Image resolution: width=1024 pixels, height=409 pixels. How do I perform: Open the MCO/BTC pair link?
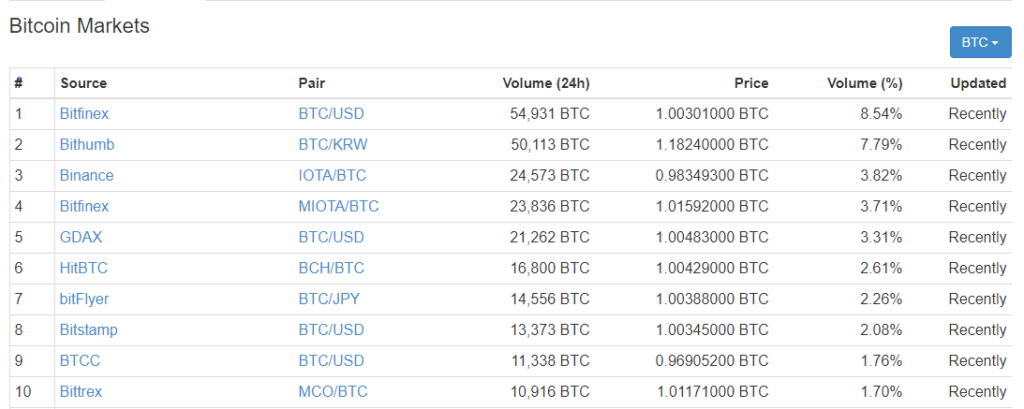(333, 392)
